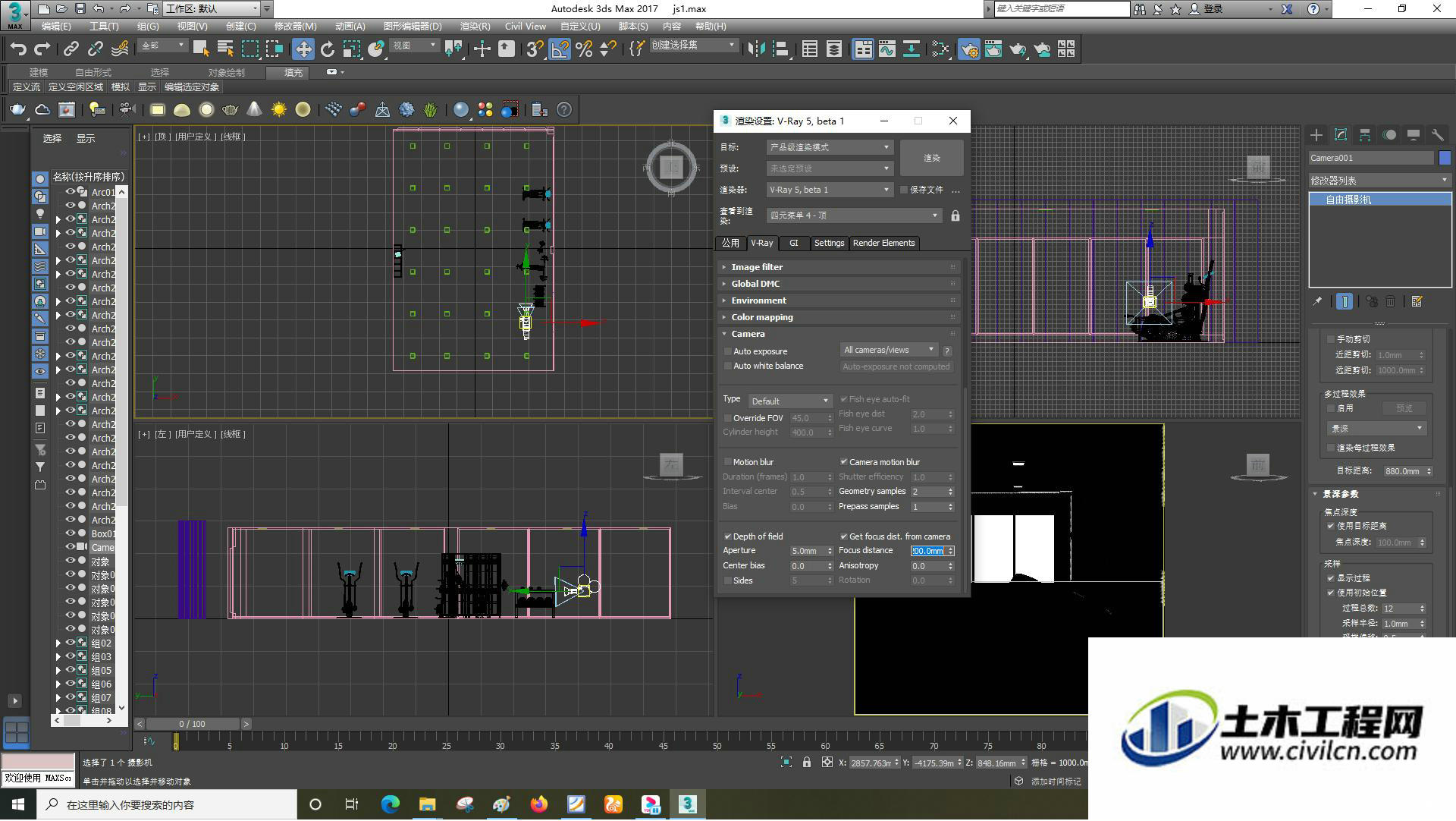The width and height of the screenshot is (1456, 821).
Task: Tick the Override FOV checkbox
Action: 728,418
